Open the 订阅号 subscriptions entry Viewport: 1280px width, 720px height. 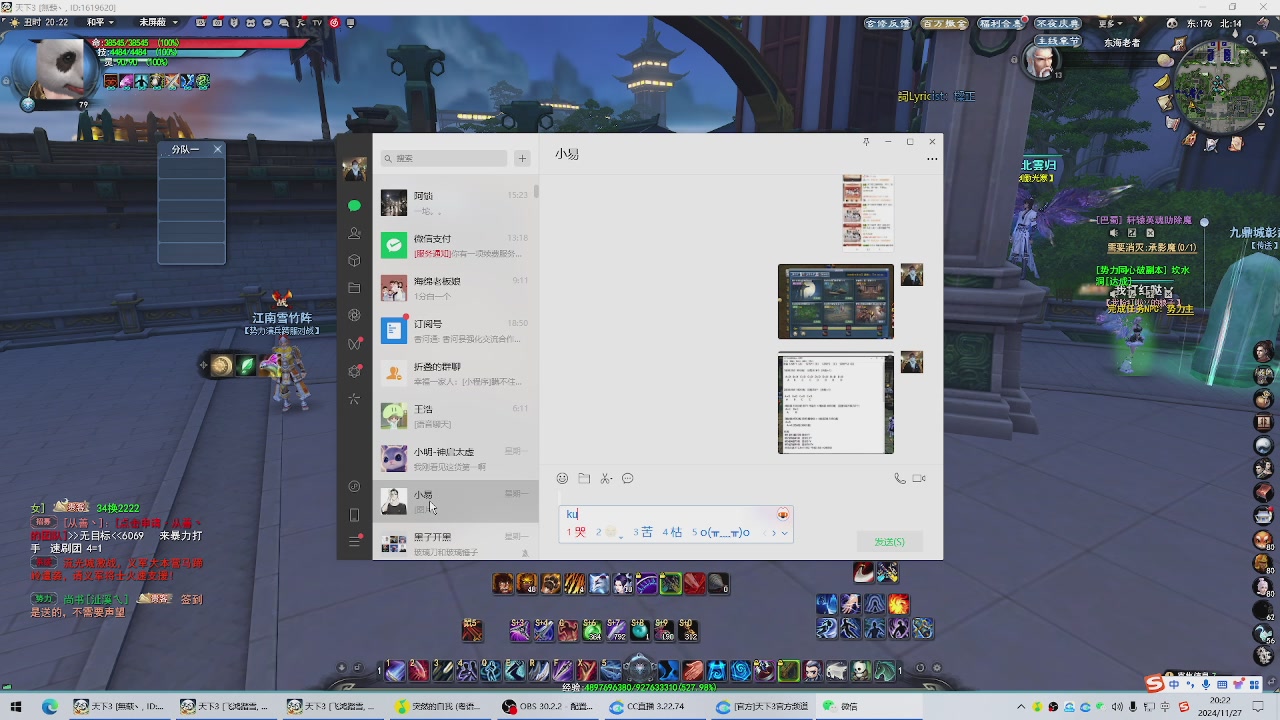[x=456, y=331]
